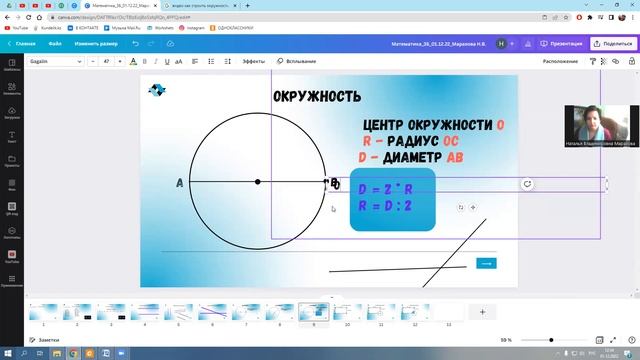Open the Windows Start menu

[x=7, y=353]
